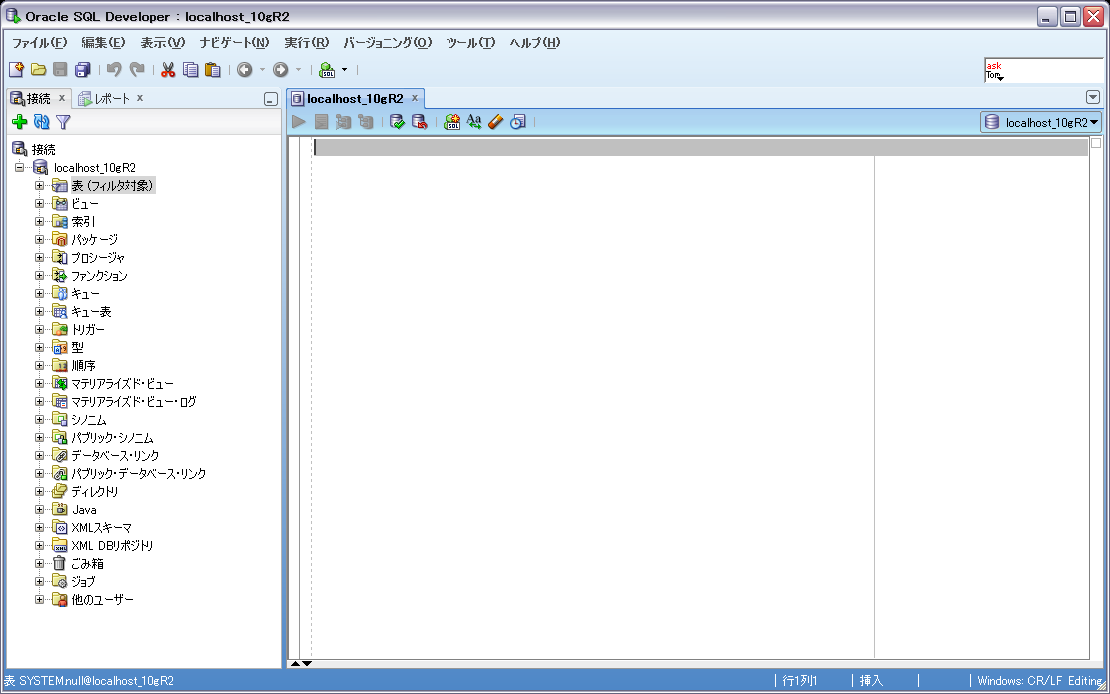Change case with the Aa icon
Screen dimensions: 1110x694
tap(474, 122)
